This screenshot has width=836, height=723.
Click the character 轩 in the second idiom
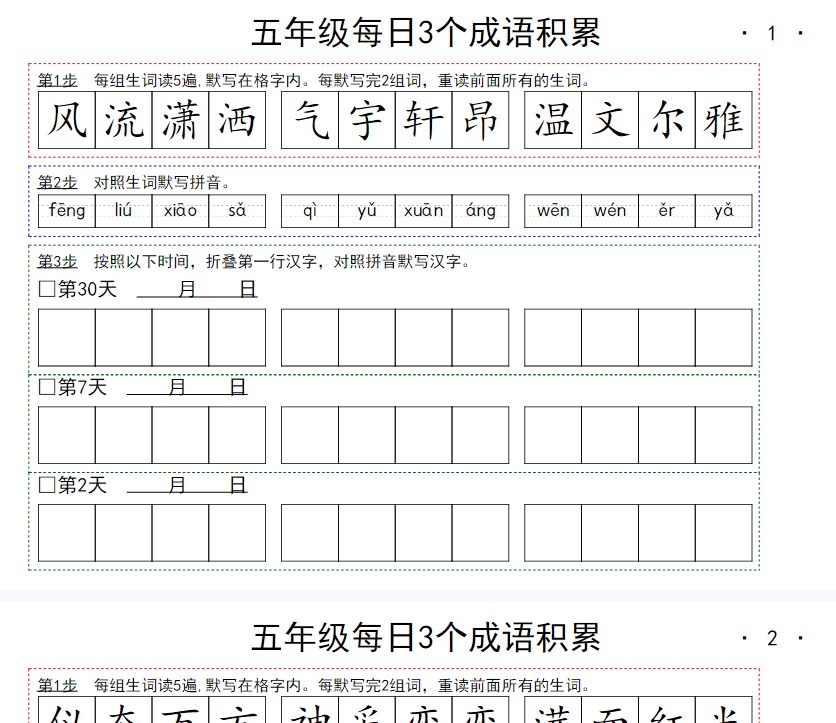423,120
